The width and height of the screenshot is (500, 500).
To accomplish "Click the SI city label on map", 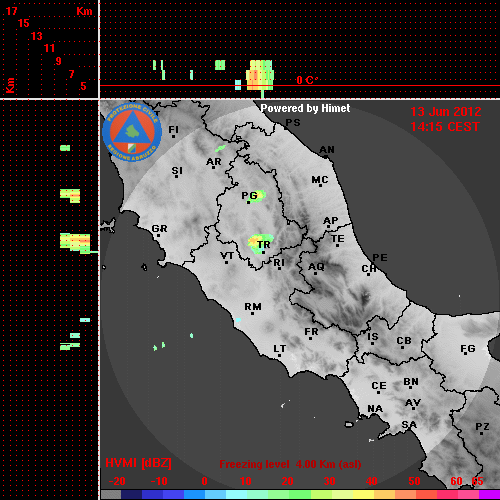I will point(177,171).
